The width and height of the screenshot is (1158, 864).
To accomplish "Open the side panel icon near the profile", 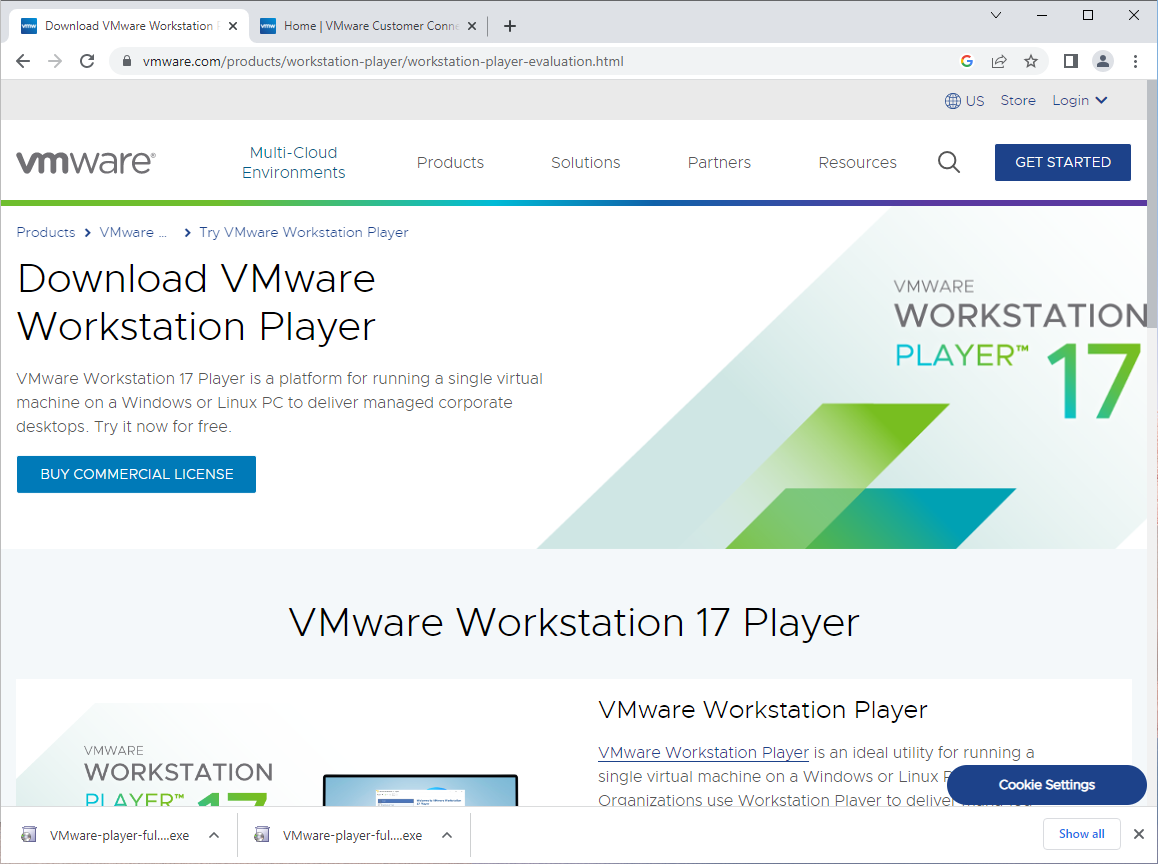I will [x=1069, y=61].
